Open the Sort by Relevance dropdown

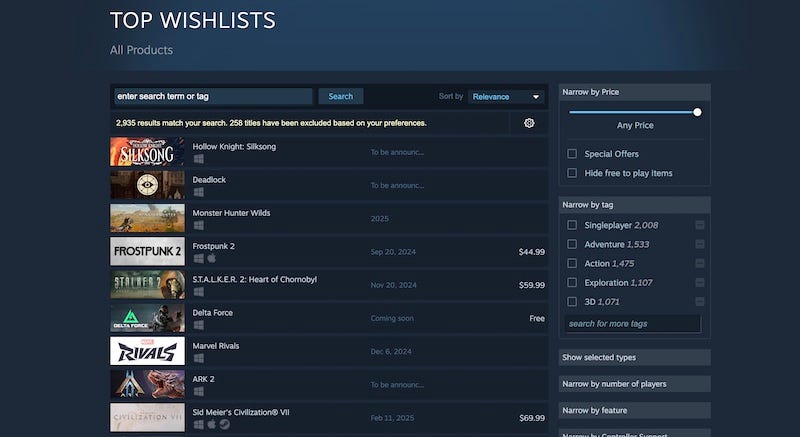(506, 96)
